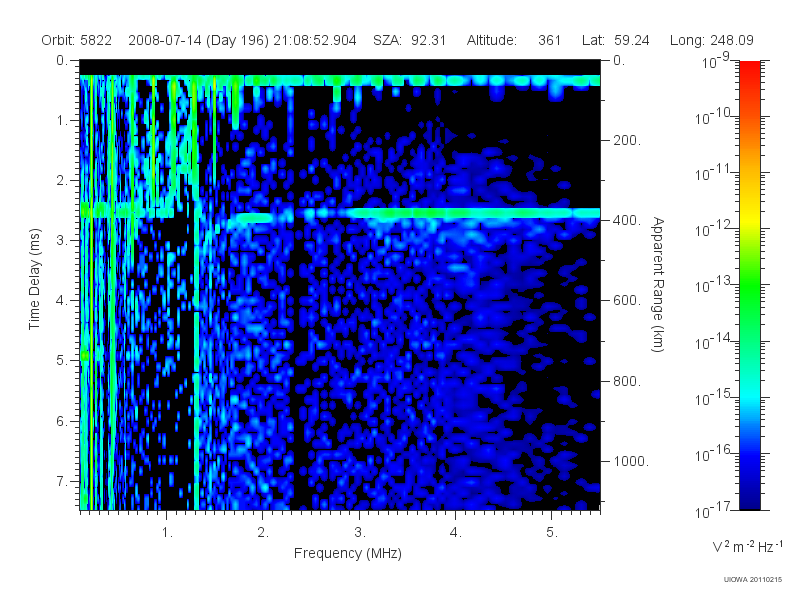Viewport: 800px width, 600px height.
Task: Click the '400.' apparent range tick label
Action: pyautogui.click(x=627, y=220)
